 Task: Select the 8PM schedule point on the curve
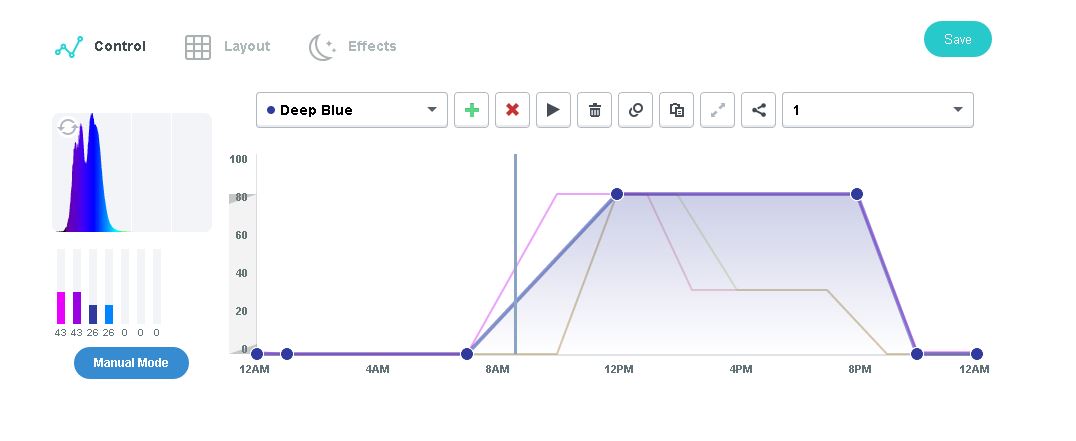pos(856,194)
